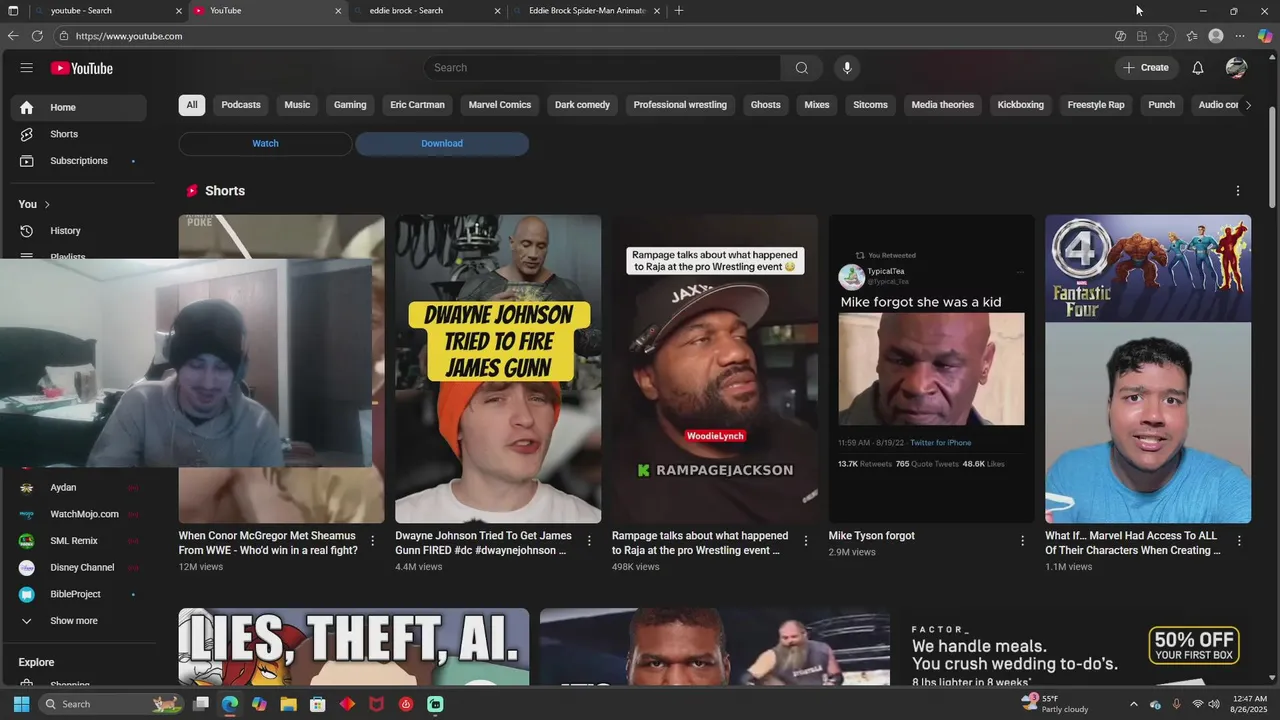This screenshot has width=1280, height=720.
Task: Select the Marvel Comics chip
Action: [500, 105]
